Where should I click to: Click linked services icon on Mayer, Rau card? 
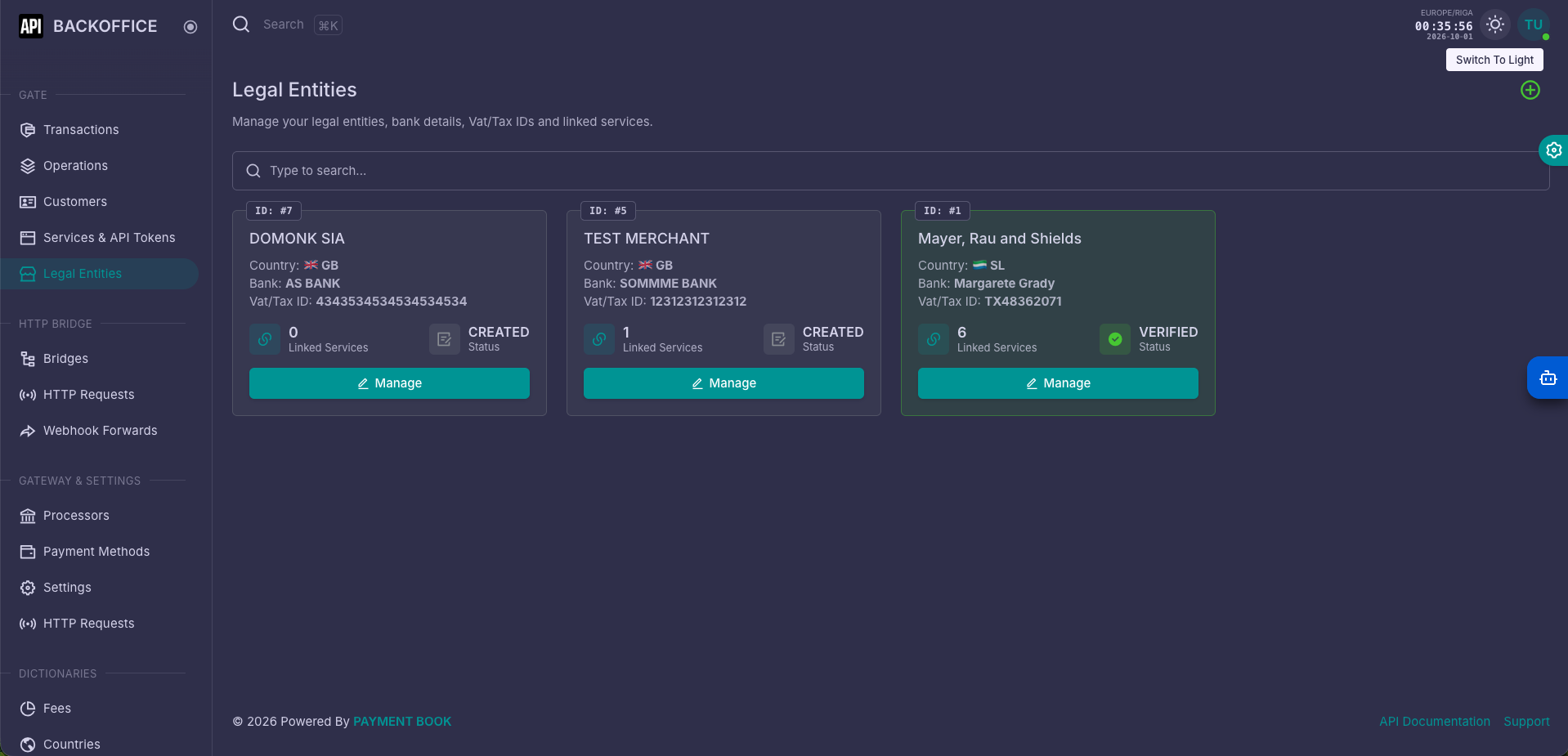[x=934, y=339]
